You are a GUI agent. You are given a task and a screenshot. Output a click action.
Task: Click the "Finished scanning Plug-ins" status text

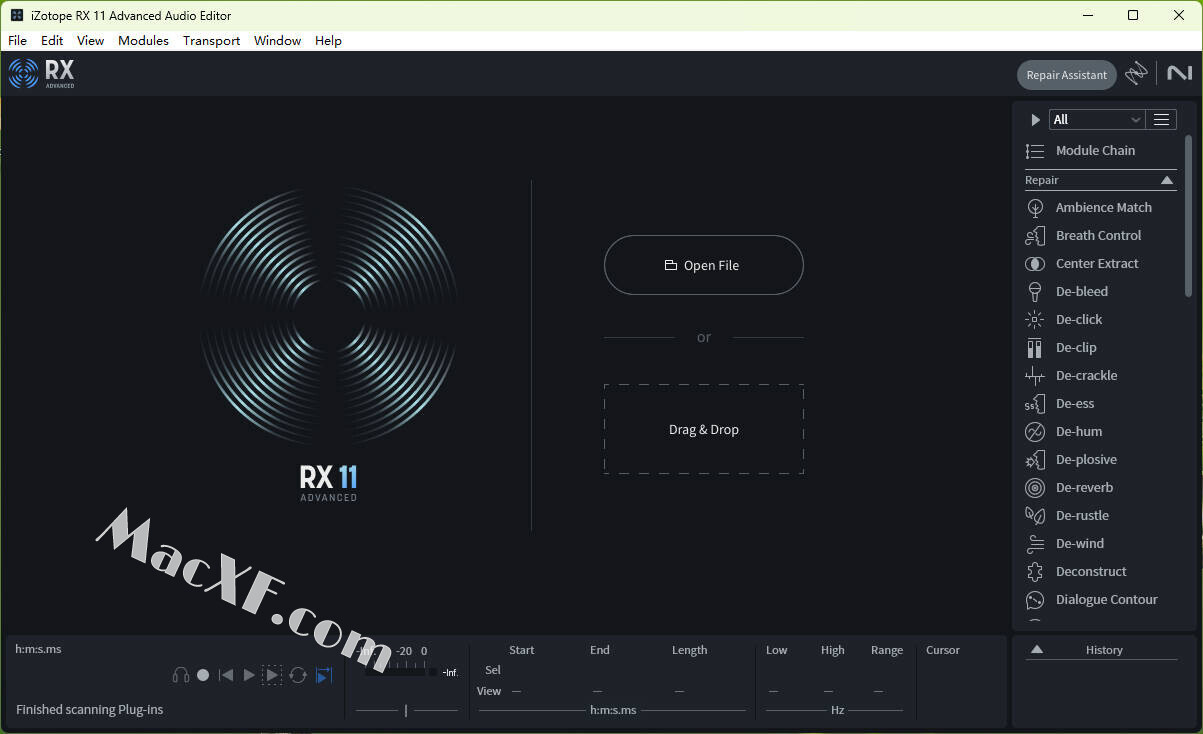89,709
